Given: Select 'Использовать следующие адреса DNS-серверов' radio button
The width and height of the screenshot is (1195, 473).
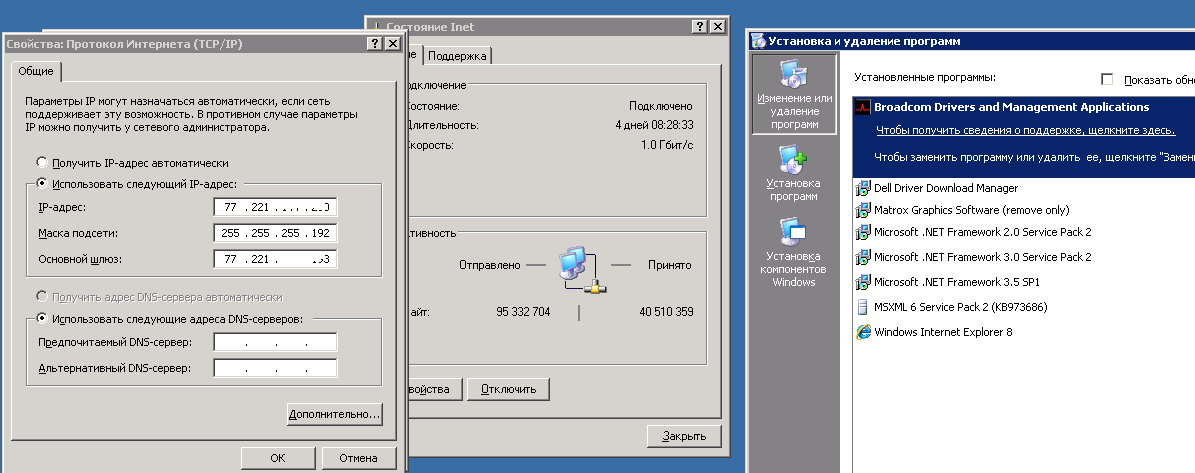Looking at the screenshot, I should 41,319.
